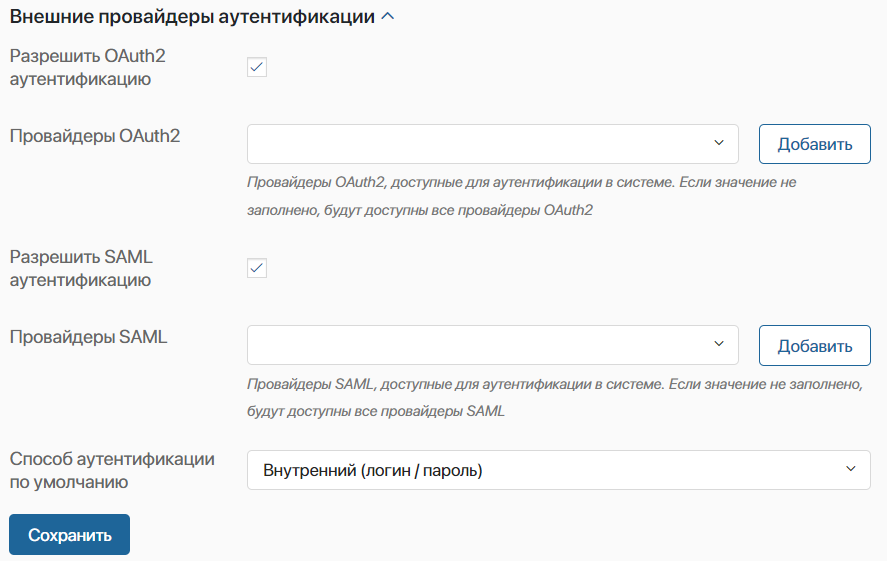The height and width of the screenshot is (561, 887).
Task: Open the Провайдеры OAuth2 dropdown
Action: 493,144
